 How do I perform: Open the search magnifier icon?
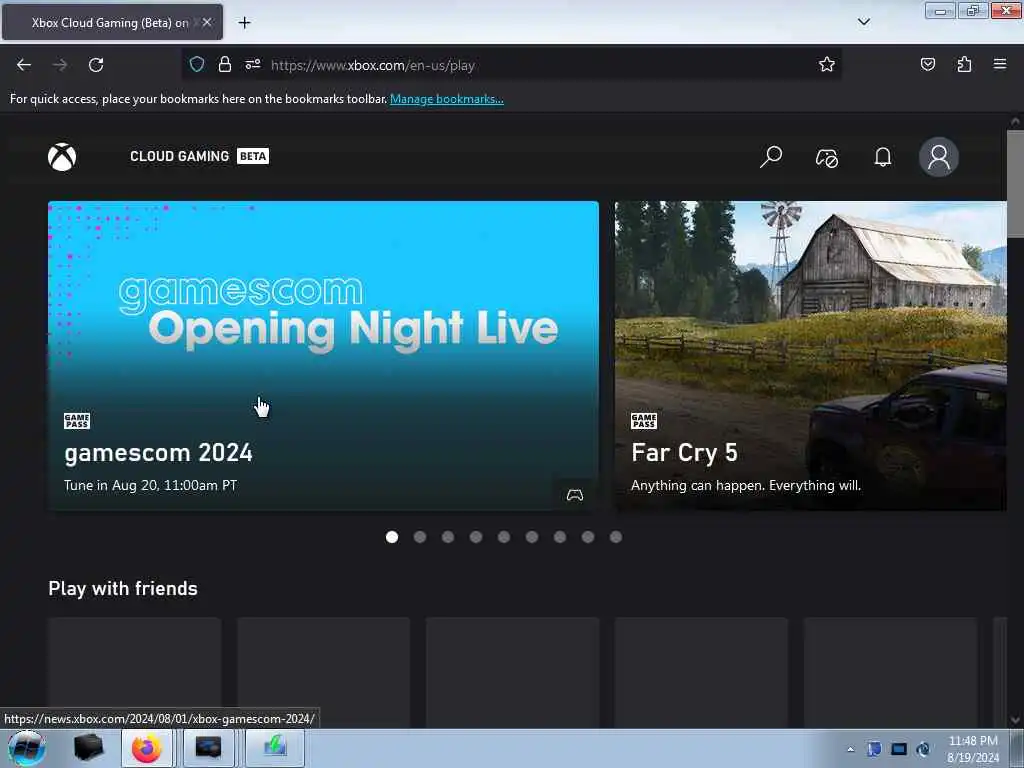coord(771,157)
